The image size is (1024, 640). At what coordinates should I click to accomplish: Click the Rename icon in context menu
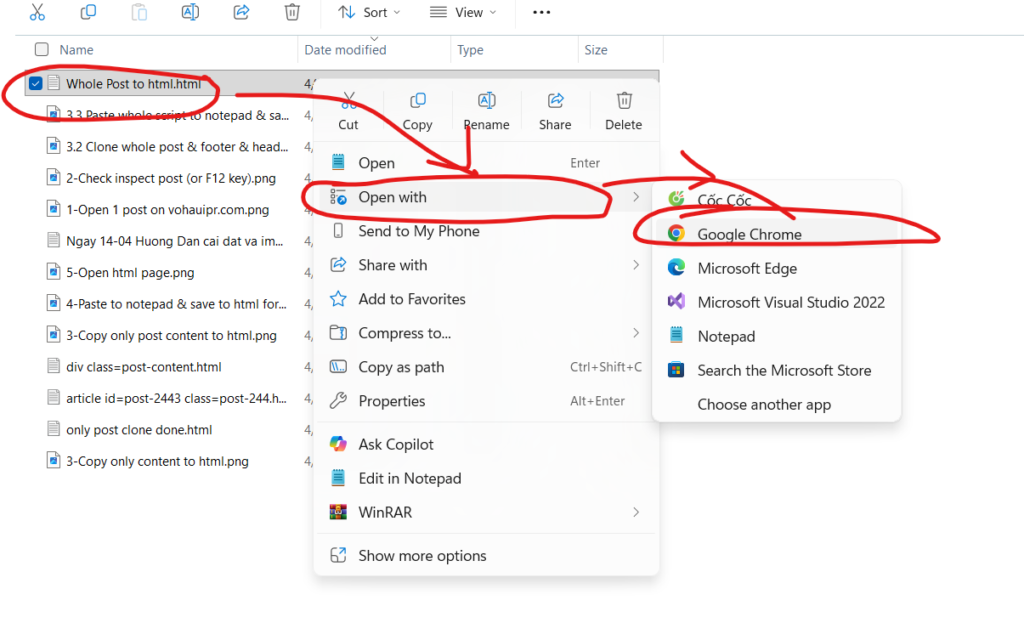(x=486, y=101)
